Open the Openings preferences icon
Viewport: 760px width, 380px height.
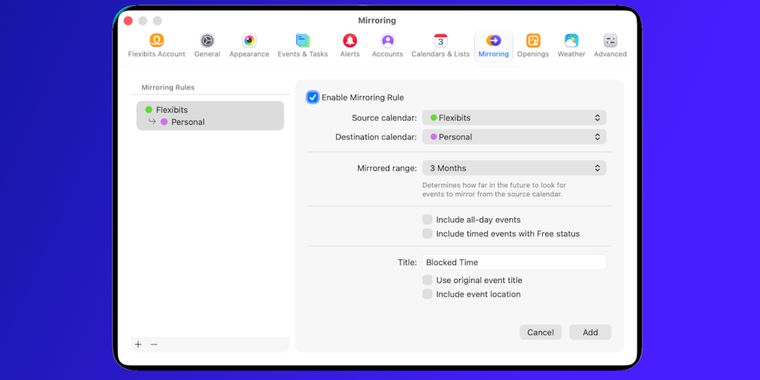point(533,40)
